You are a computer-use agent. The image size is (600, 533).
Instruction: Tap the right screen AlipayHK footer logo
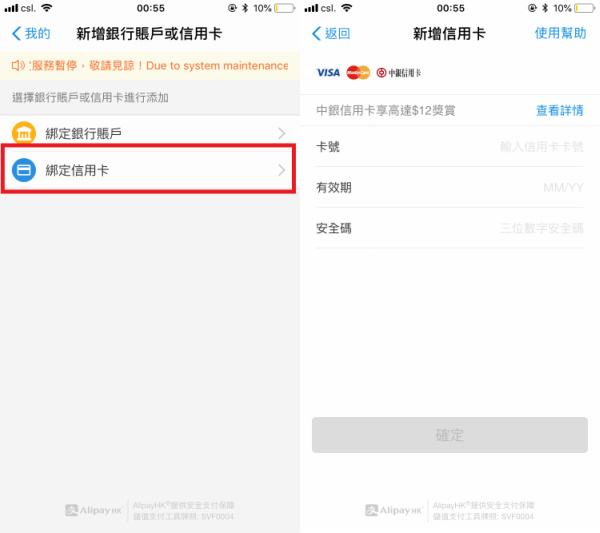tap(394, 510)
